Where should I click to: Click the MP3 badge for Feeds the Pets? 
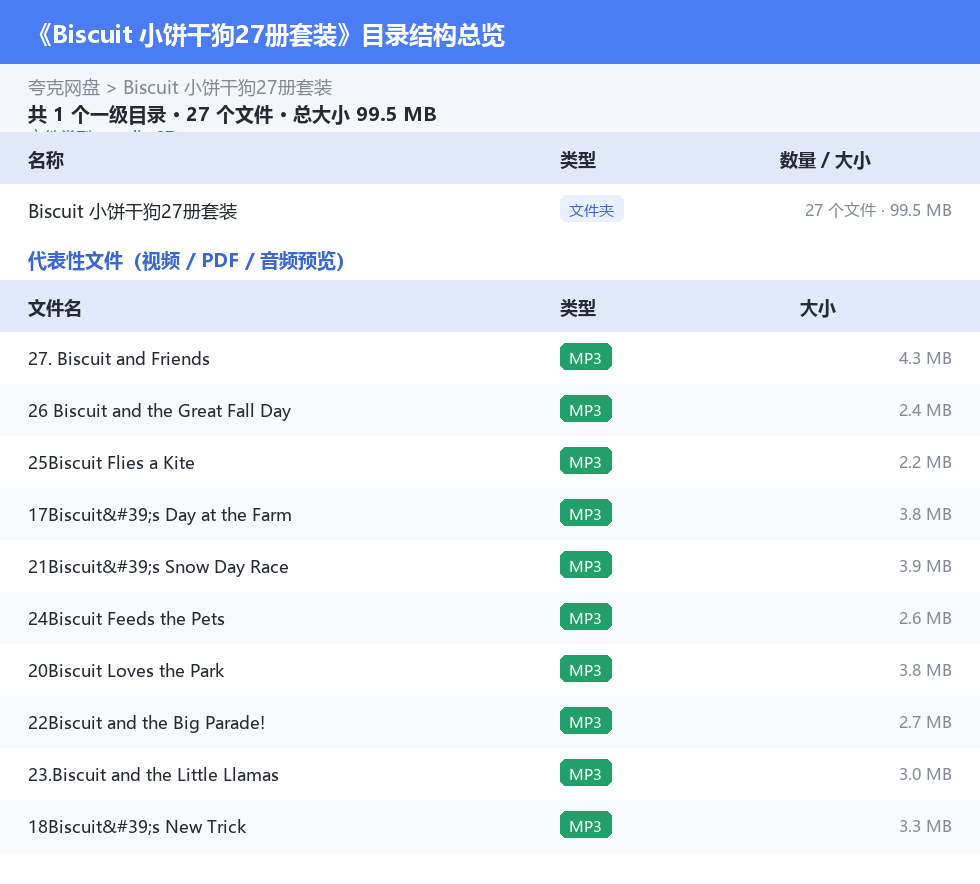tap(586, 617)
